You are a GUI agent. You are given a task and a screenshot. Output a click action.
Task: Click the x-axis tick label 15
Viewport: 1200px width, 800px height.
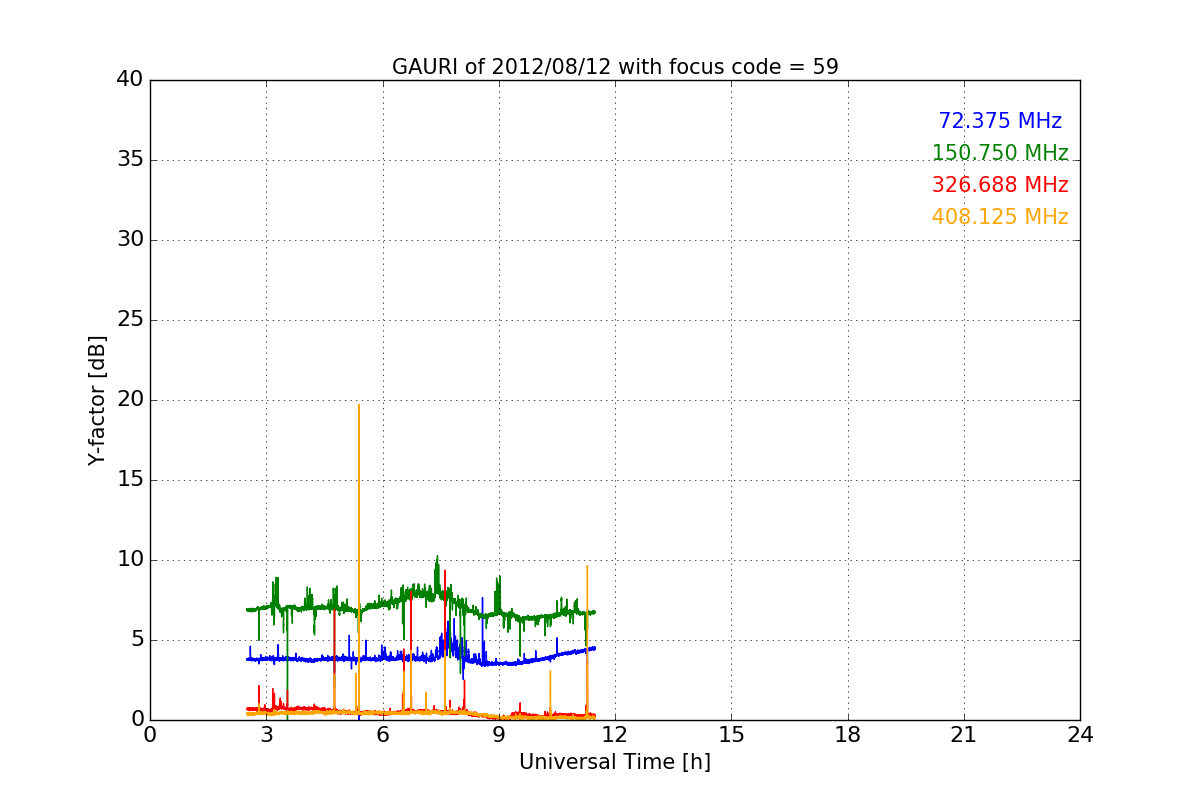[731, 735]
